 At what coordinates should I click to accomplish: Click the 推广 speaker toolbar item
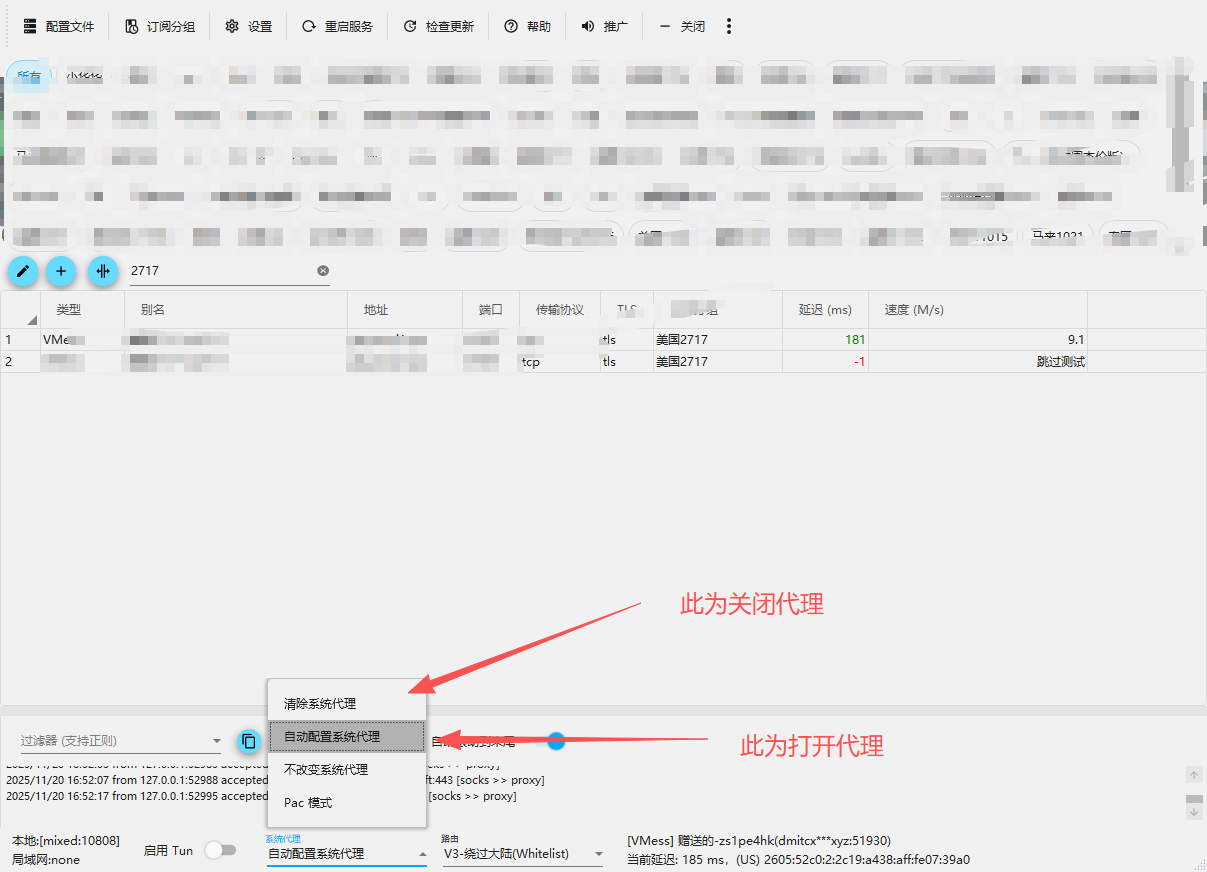(x=605, y=27)
